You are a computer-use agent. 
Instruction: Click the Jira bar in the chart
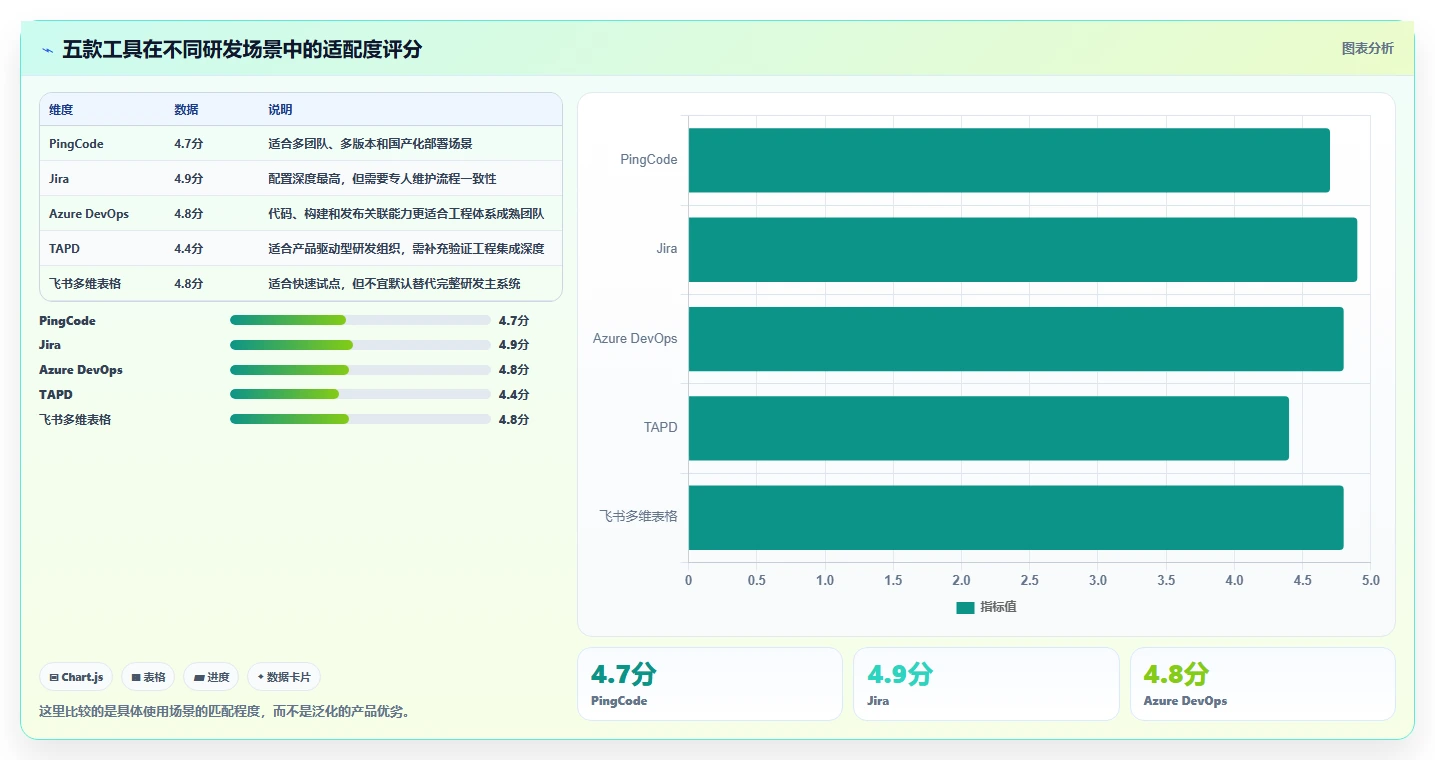click(x=1022, y=249)
